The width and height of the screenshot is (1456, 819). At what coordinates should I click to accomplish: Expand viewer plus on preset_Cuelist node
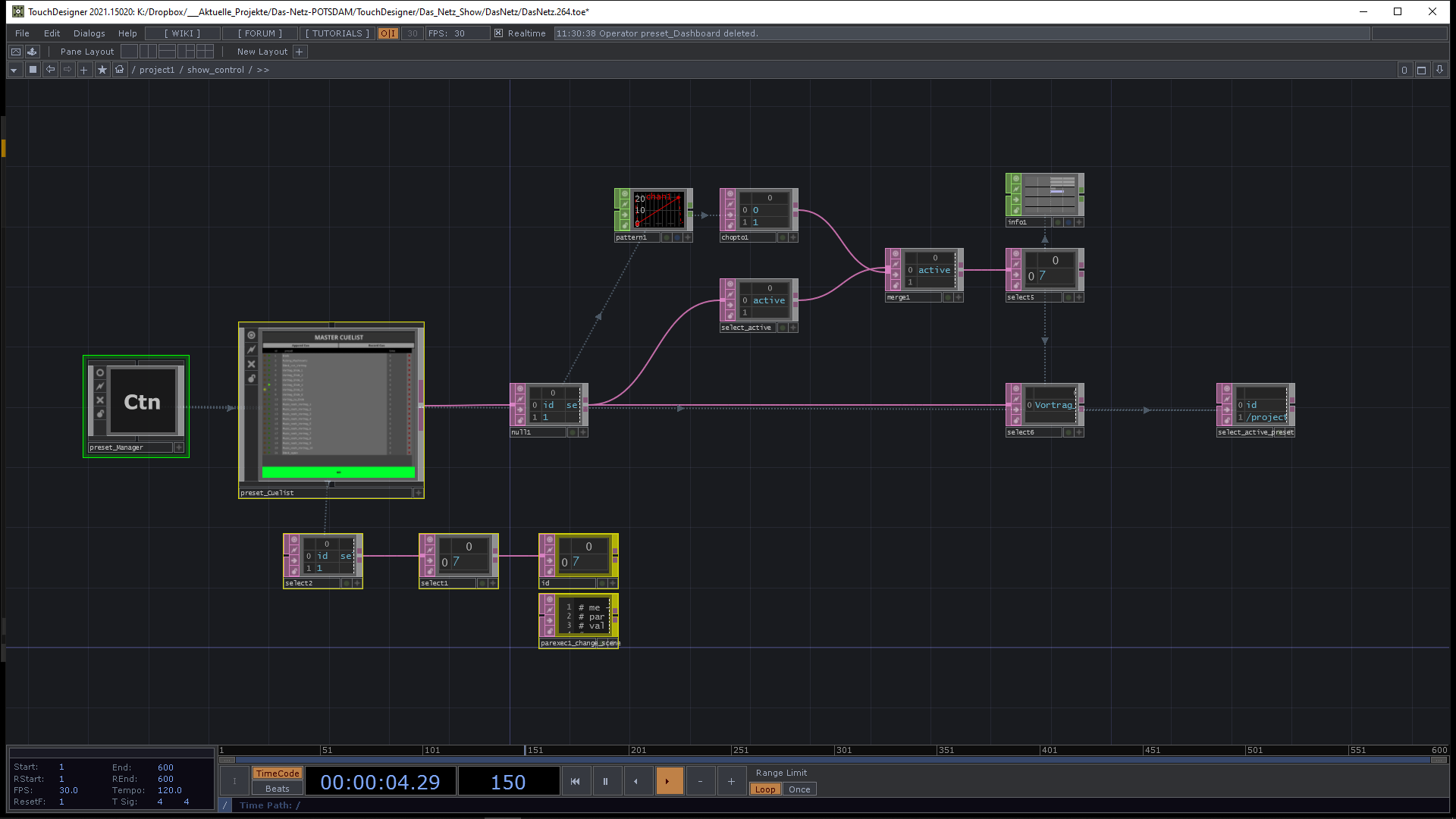click(x=418, y=493)
